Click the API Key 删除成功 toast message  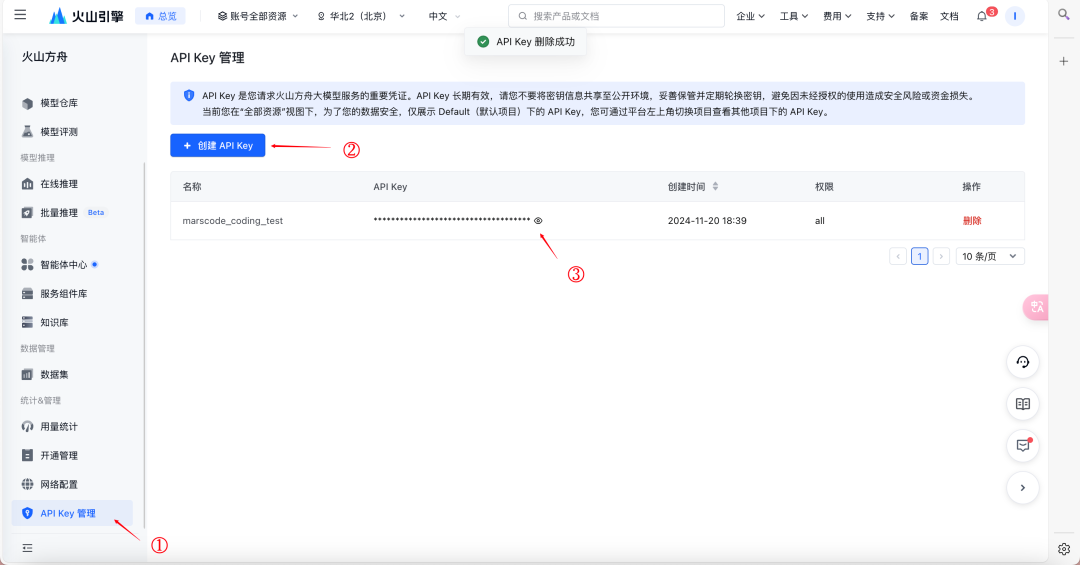point(526,42)
